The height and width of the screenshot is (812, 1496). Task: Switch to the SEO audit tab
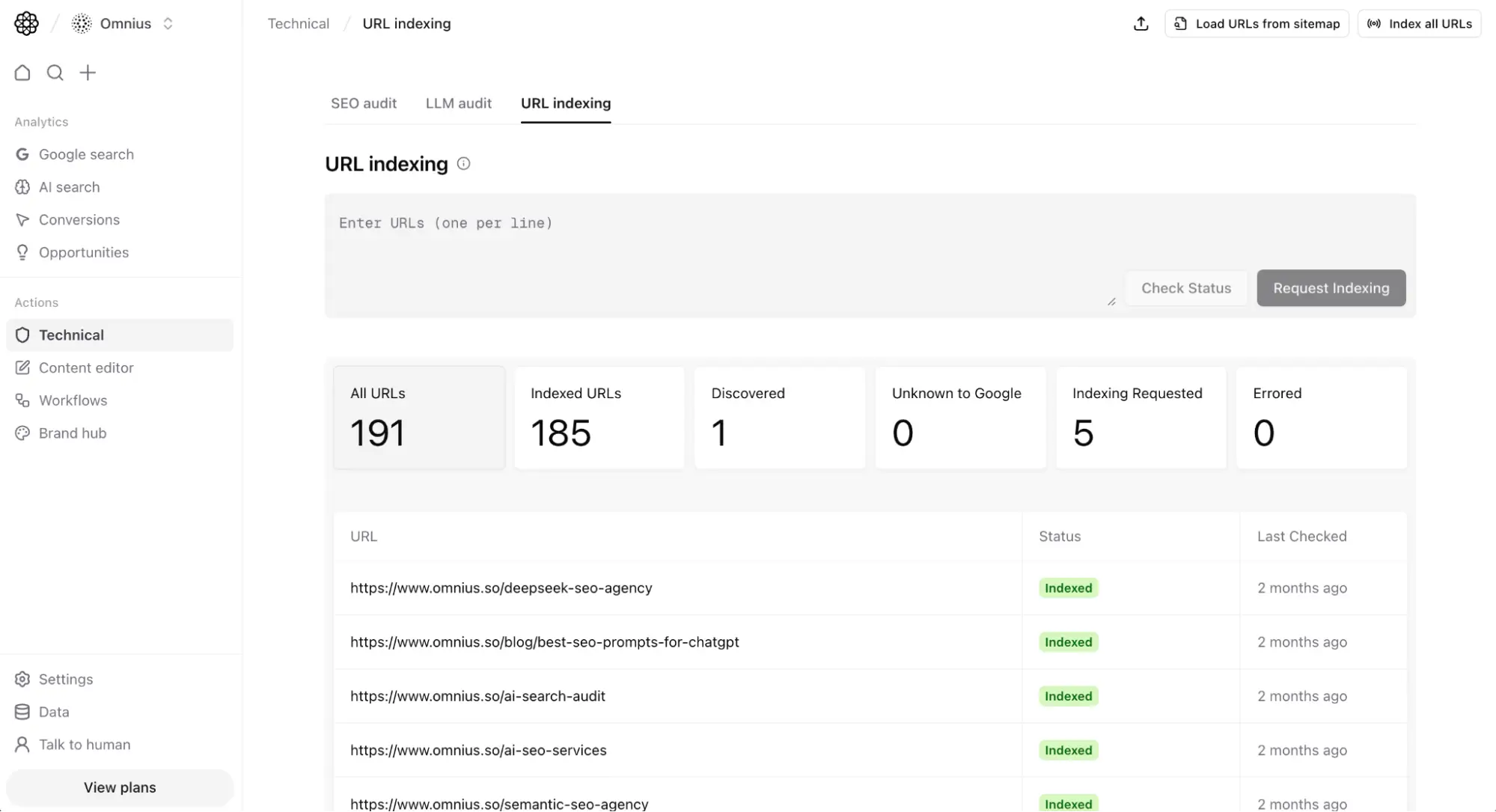[364, 103]
